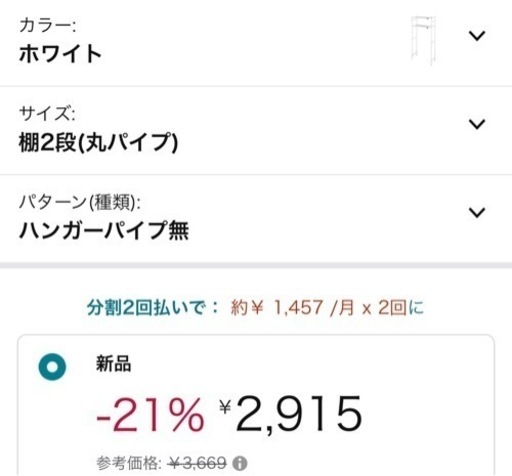Tap the カラー: label
The image size is (512, 476).
(48, 26)
